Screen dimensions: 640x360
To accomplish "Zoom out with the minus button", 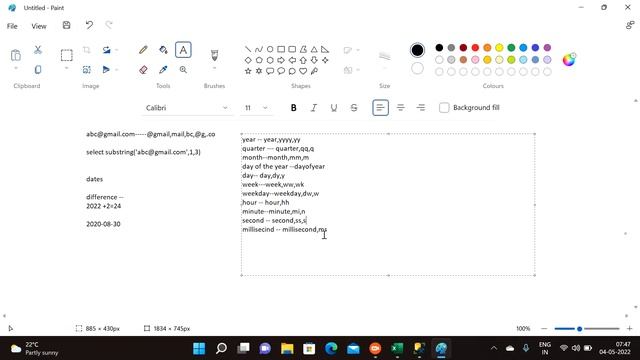I will coord(544,329).
